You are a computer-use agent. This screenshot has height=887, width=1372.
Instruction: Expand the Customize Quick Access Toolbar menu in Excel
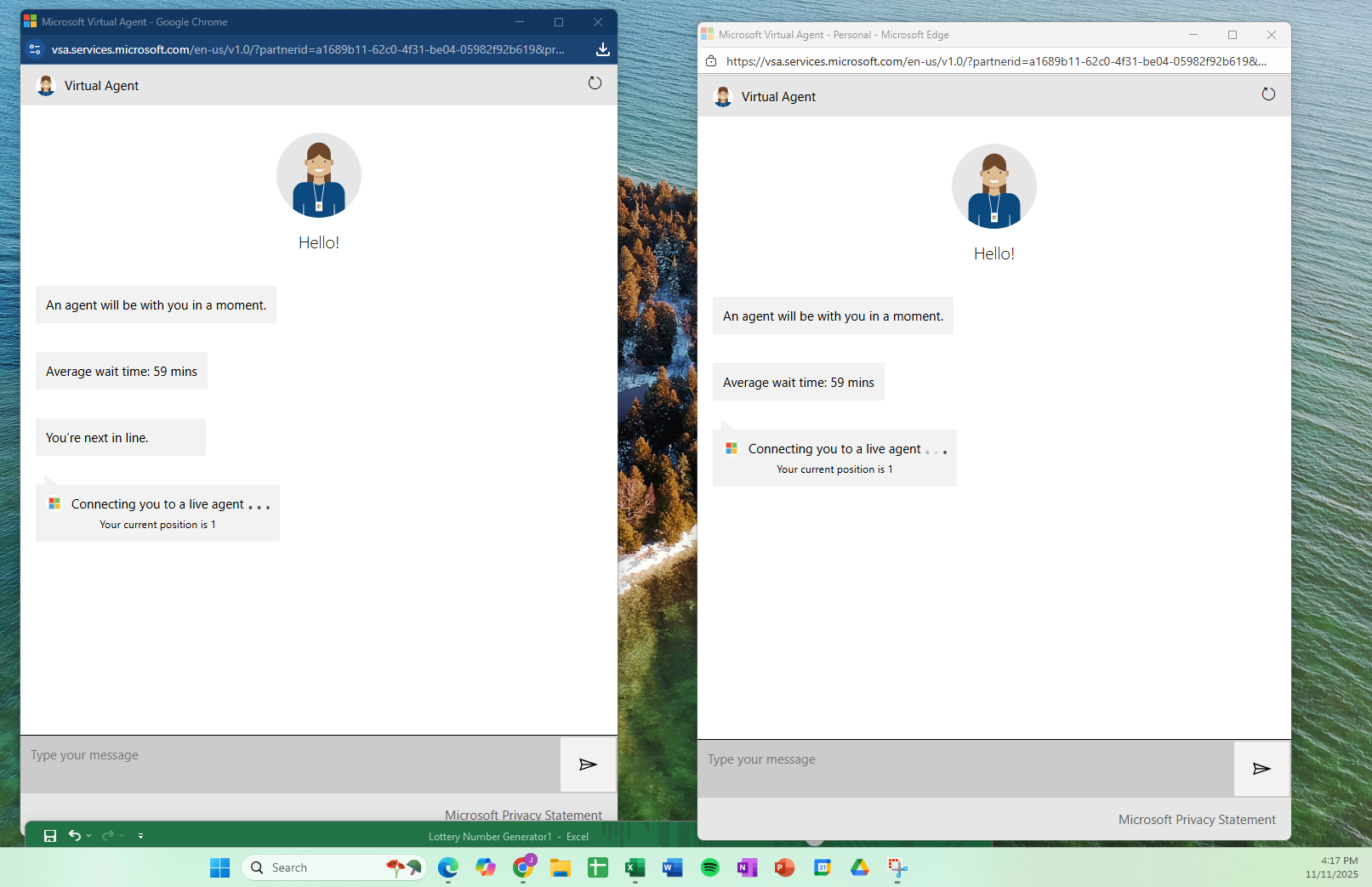point(140,836)
